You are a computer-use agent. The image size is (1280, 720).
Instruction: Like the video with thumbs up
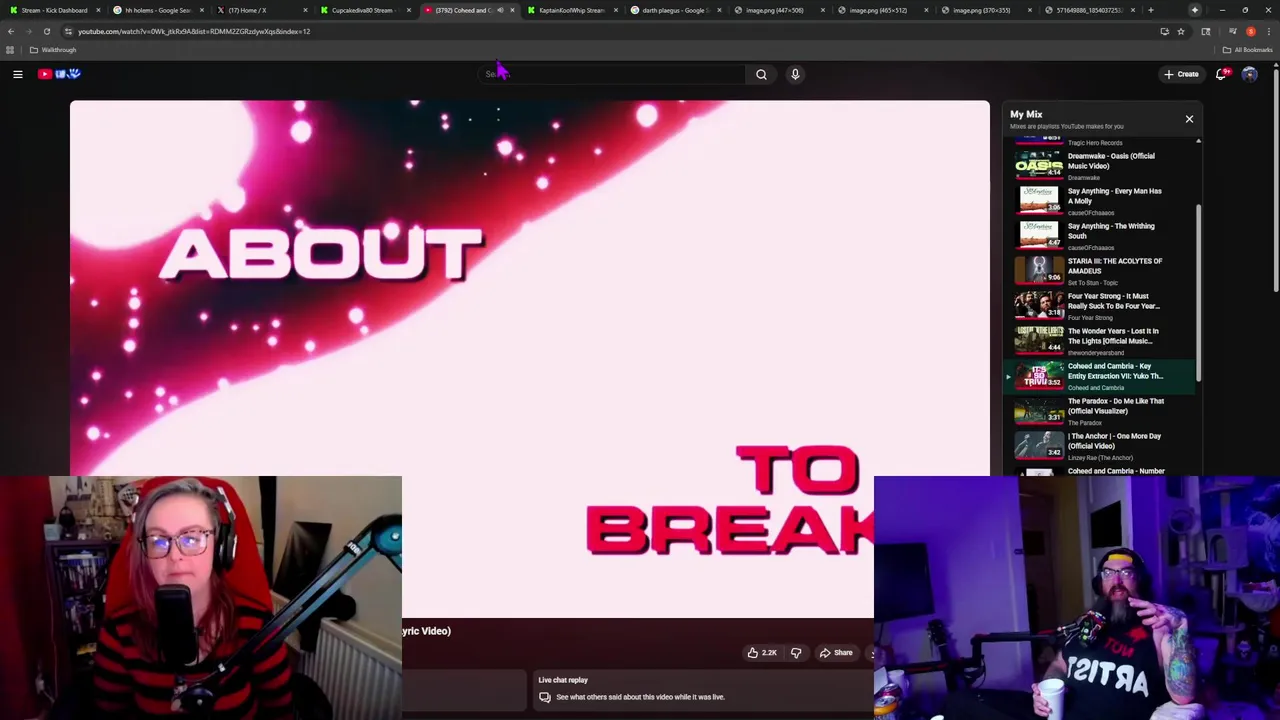coord(762,653)
